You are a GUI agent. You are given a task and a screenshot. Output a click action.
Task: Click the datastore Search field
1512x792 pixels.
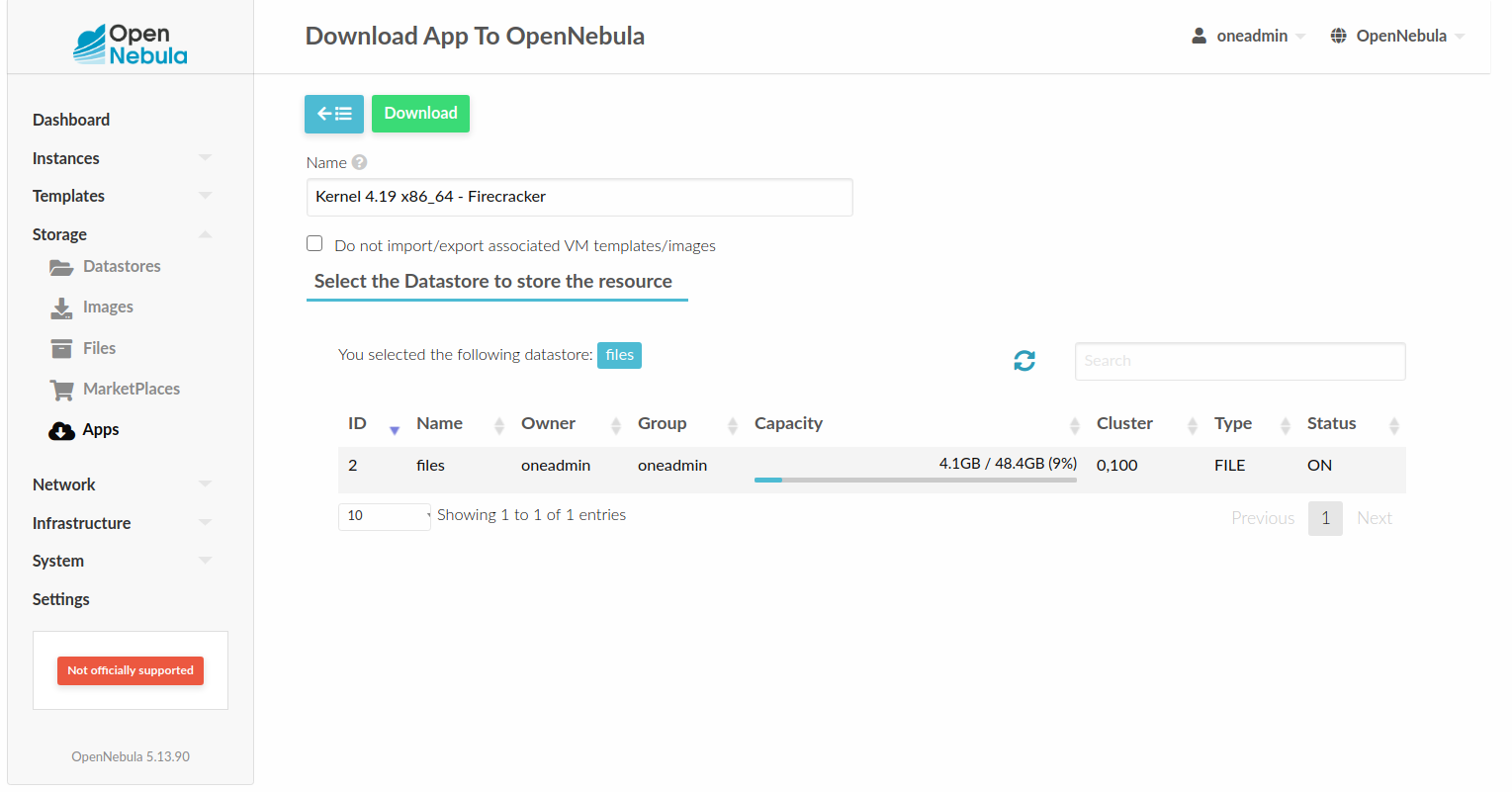[x=1240, y=361]
